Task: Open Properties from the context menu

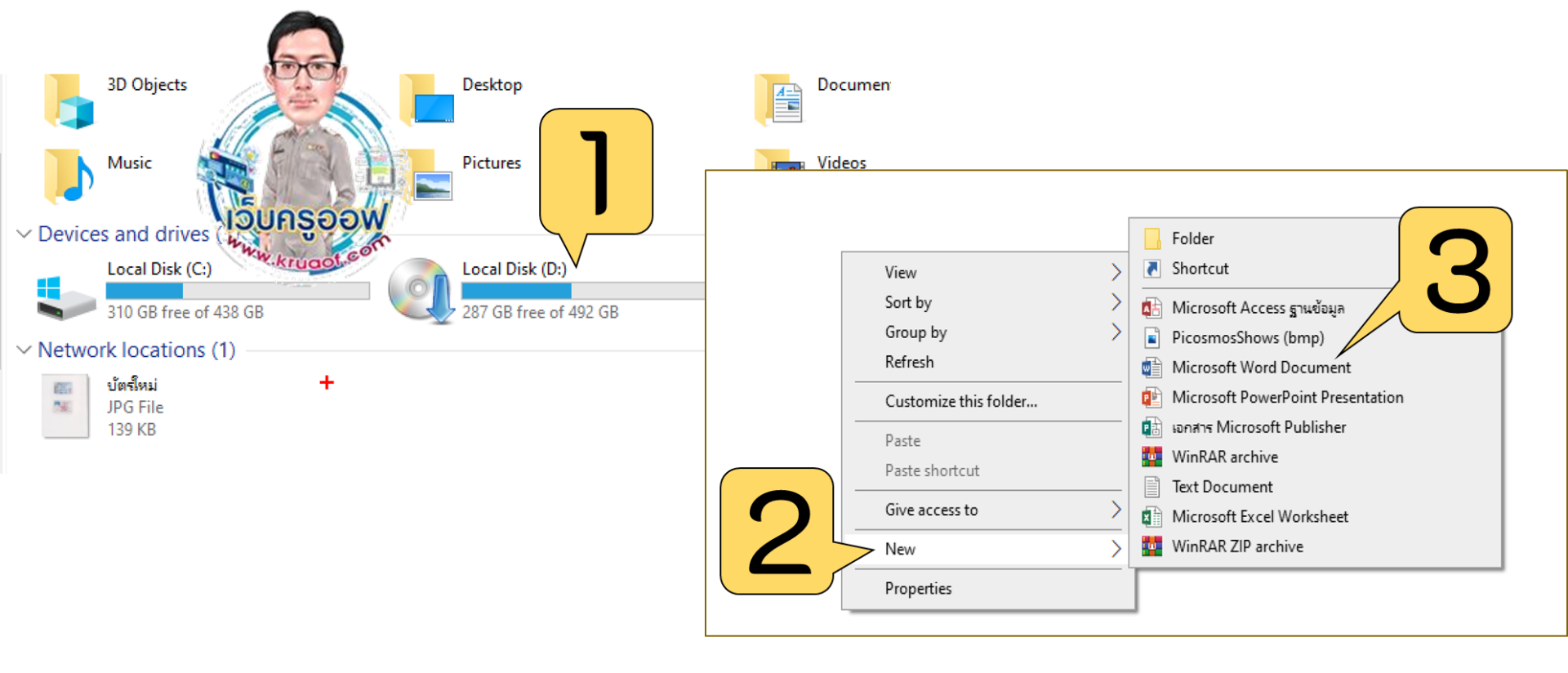Action: [x=918, y=588]
